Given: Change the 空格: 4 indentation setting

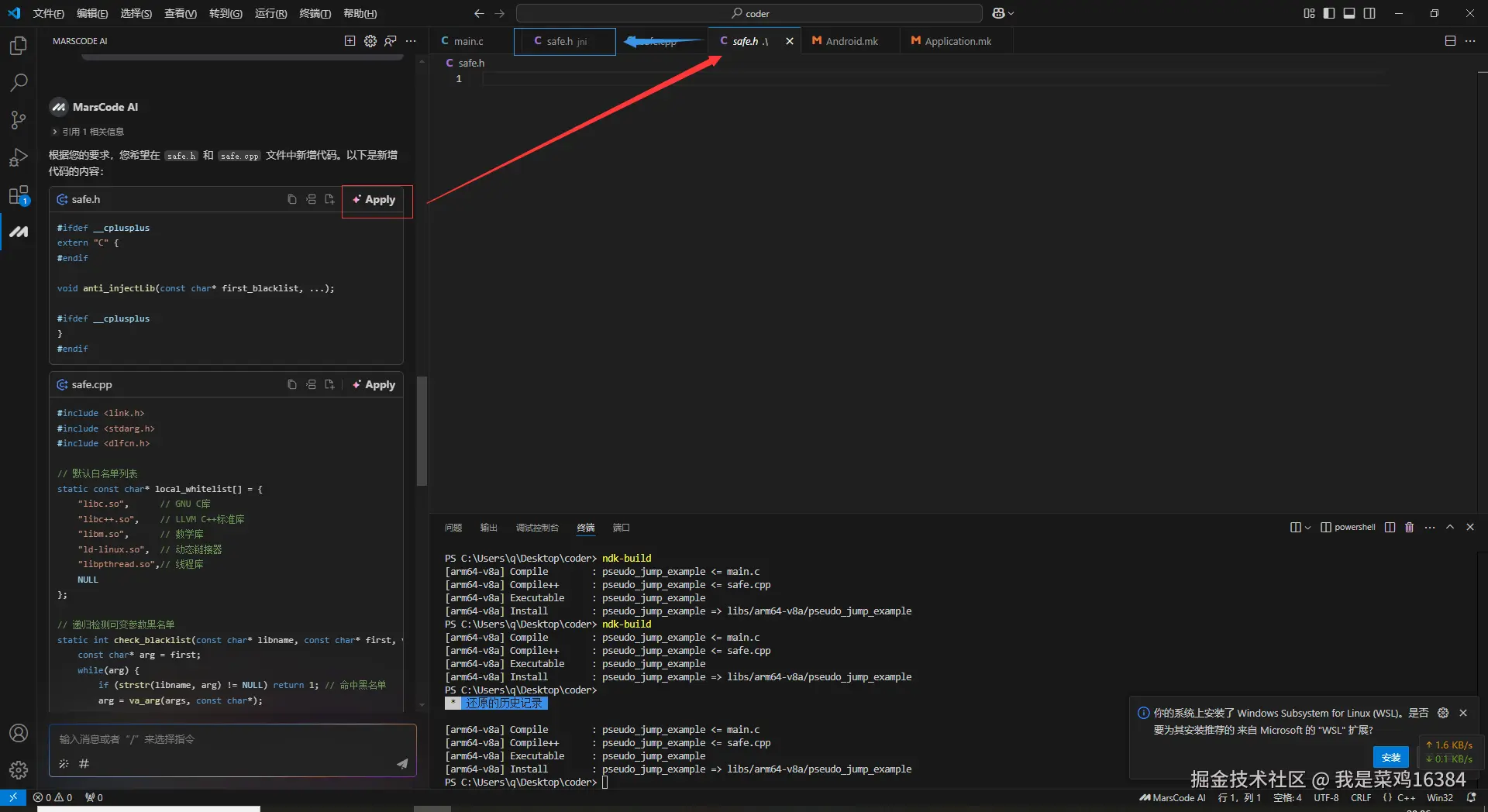Looking at the screenshot, I should pyautogui.click(x=1287, y=797).
